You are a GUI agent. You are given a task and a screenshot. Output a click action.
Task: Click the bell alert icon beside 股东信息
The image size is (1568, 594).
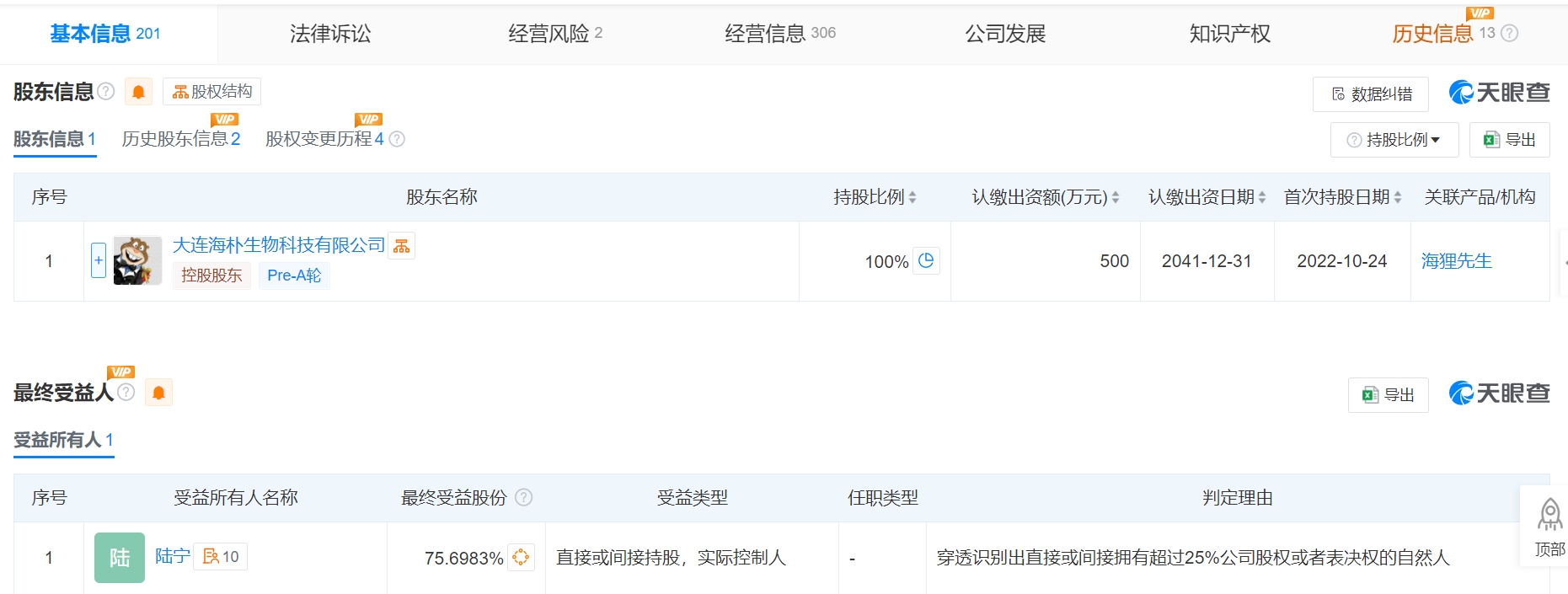(138, 92)
